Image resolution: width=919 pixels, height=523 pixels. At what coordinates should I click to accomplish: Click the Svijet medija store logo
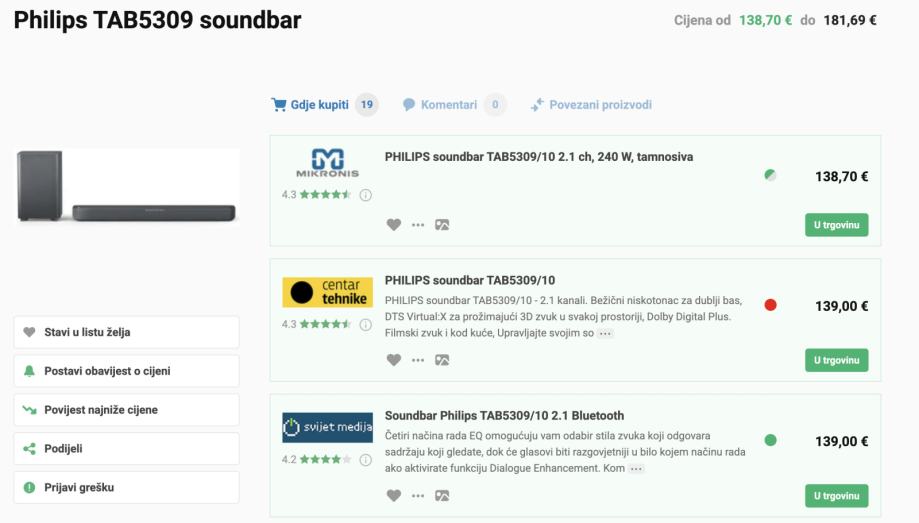(x=327, y=427)
